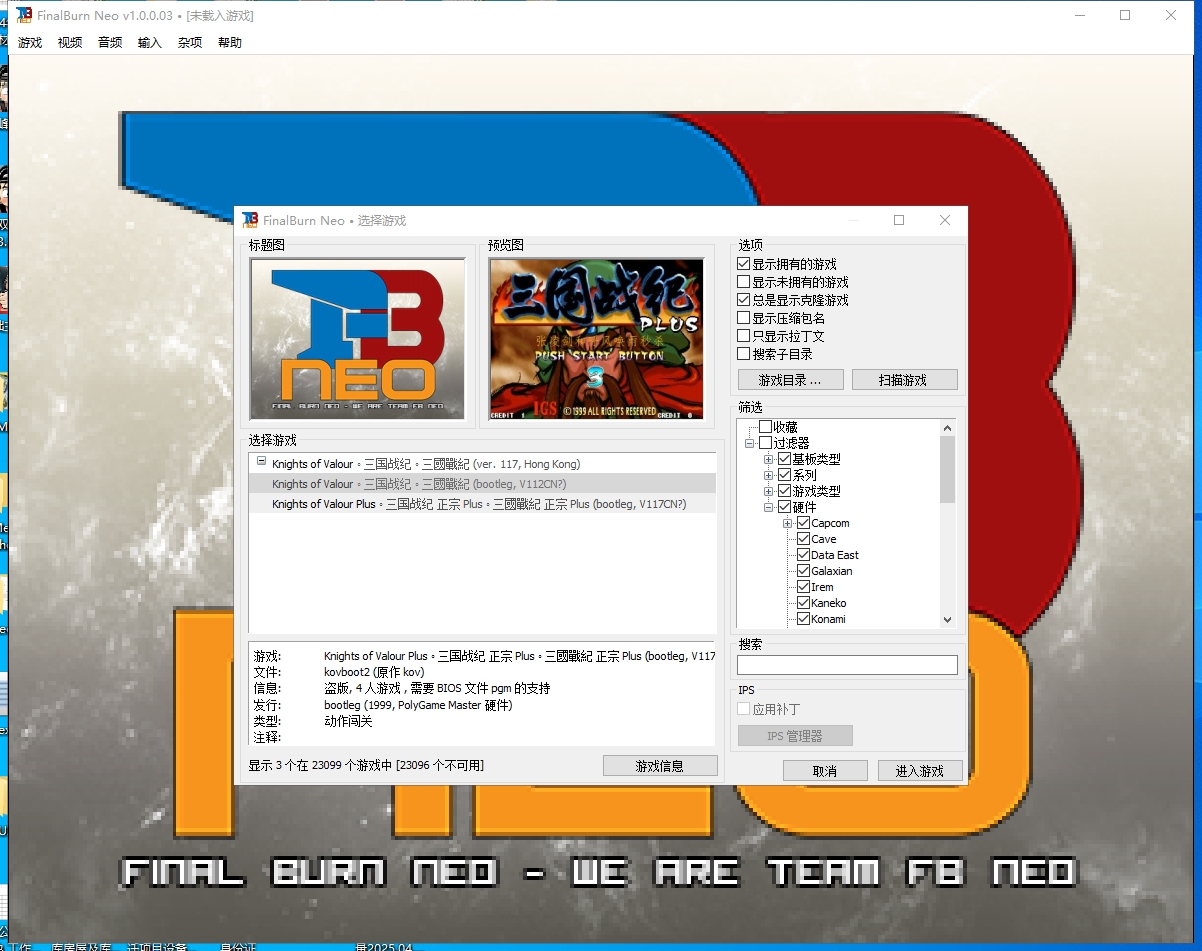The width and height of the screenshot is (1202, 951).
Task: Check the 收藏 filter box
Action: [766, 427]
